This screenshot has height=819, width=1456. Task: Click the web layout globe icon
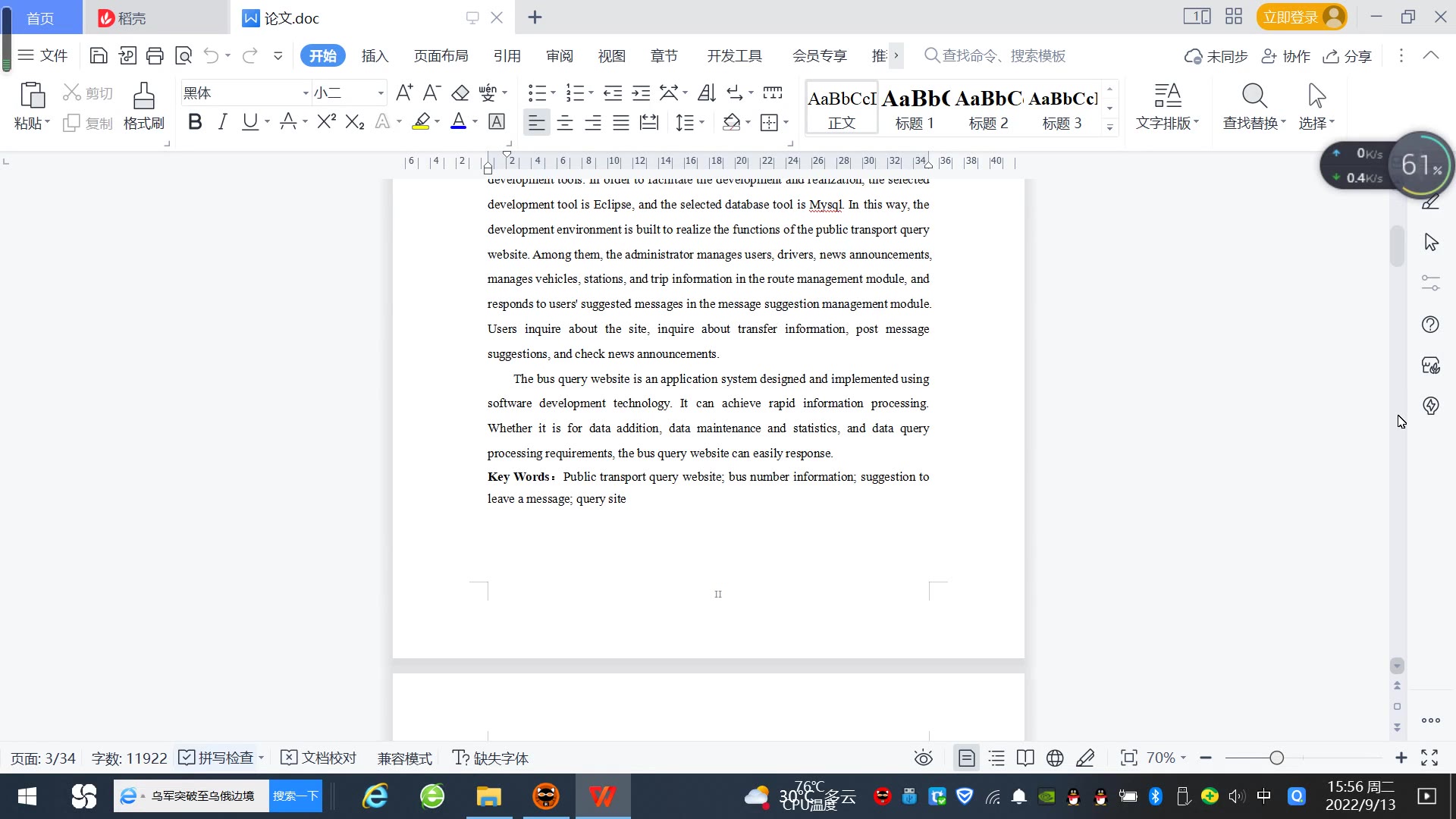click(x=1055, y=758)
